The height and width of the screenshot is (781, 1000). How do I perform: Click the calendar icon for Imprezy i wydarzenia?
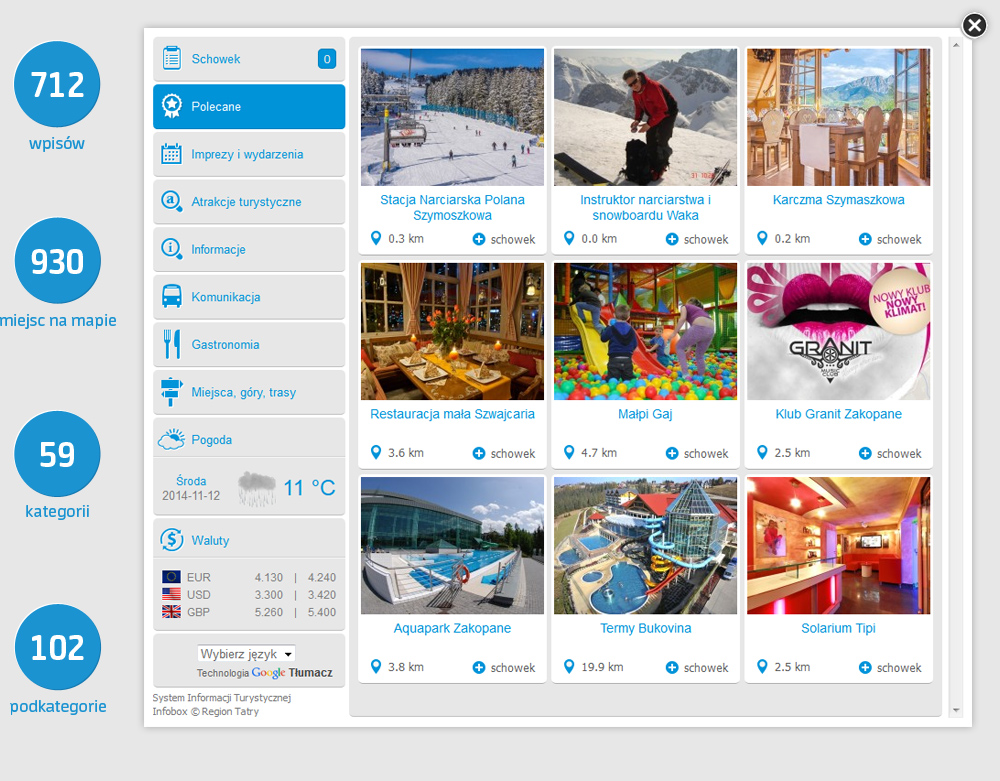click(171, 154)
